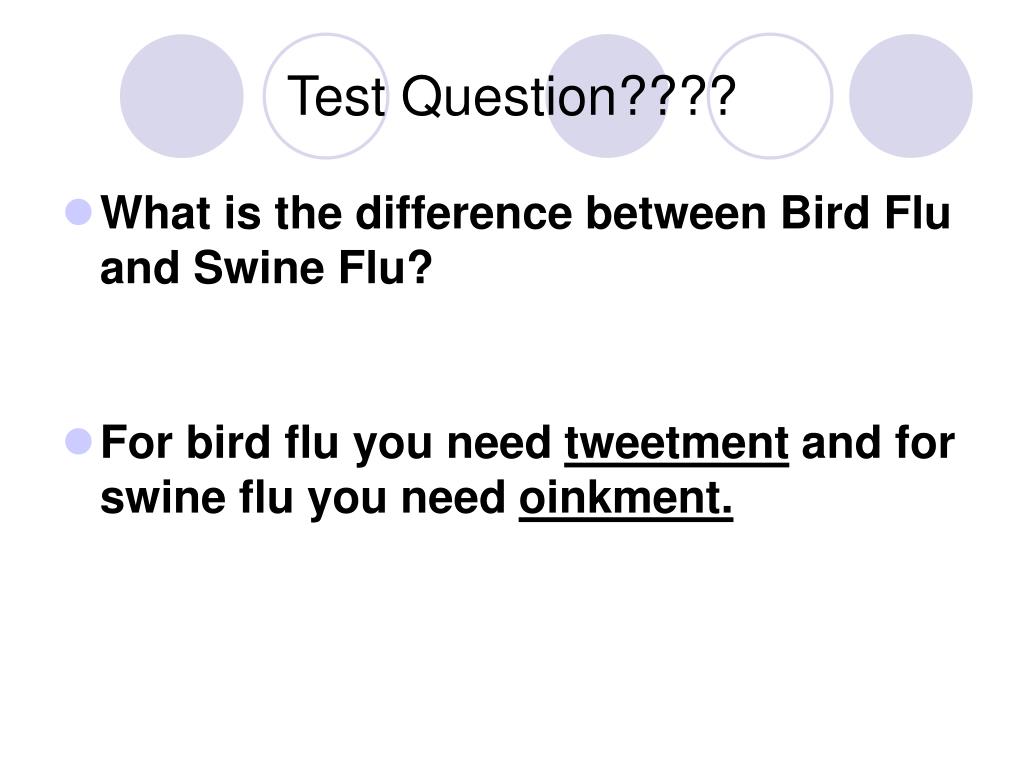Click the underlined word 'tweetment'

click(677, 444)
